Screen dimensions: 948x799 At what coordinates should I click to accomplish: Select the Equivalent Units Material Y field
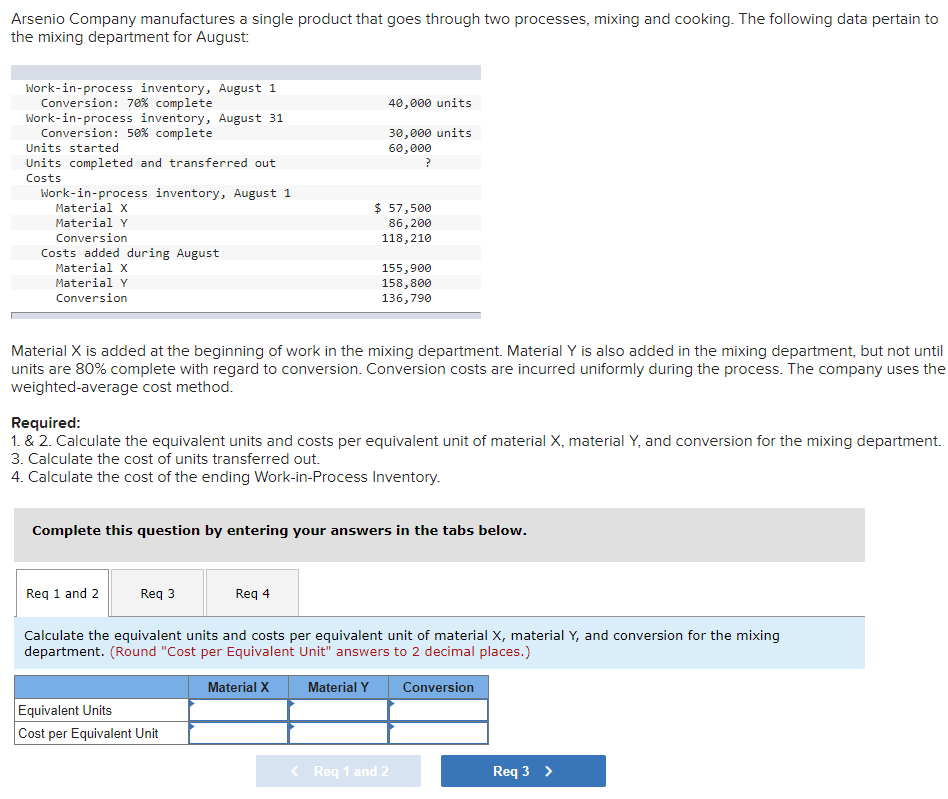pos(338,710)
